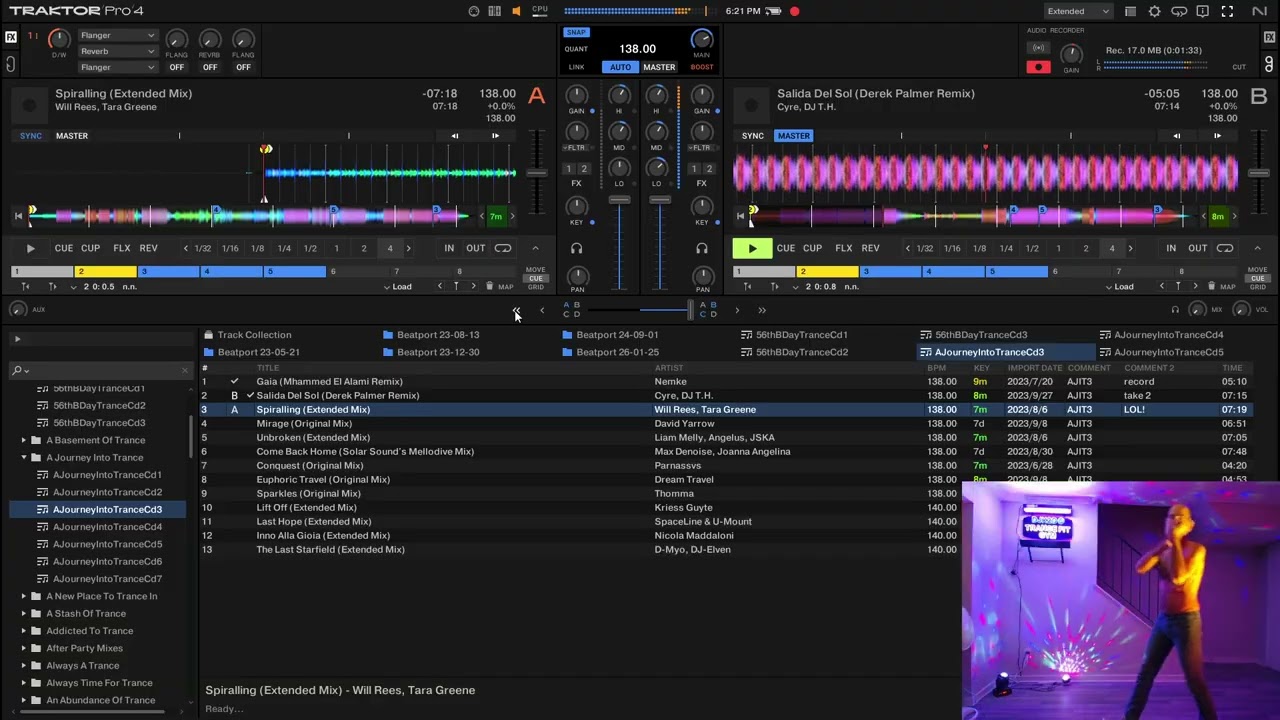The height and width of the screenshot is (720, 1280).
Task: Open the Load dropdown on deck B
Action: (1119, 287)
